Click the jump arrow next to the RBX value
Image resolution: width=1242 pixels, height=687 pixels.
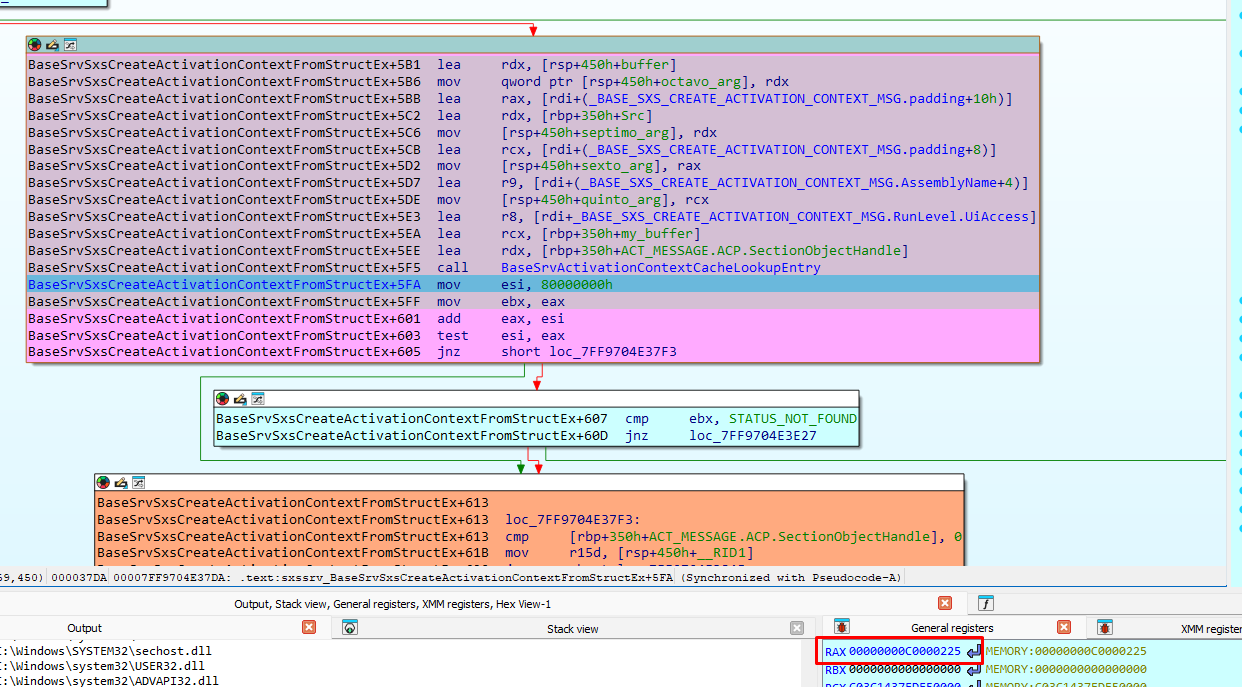973,669
